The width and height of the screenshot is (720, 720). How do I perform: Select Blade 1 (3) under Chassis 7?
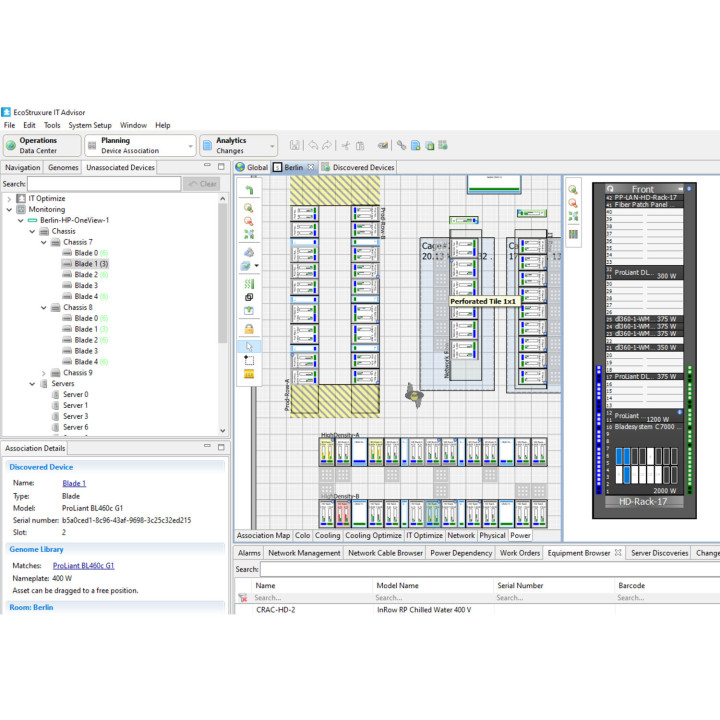91,264
